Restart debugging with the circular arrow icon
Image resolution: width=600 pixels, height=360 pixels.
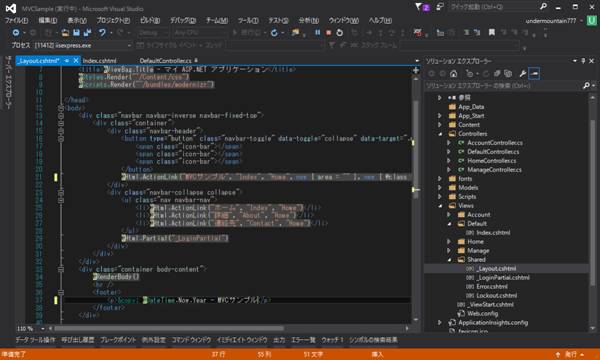339,33
